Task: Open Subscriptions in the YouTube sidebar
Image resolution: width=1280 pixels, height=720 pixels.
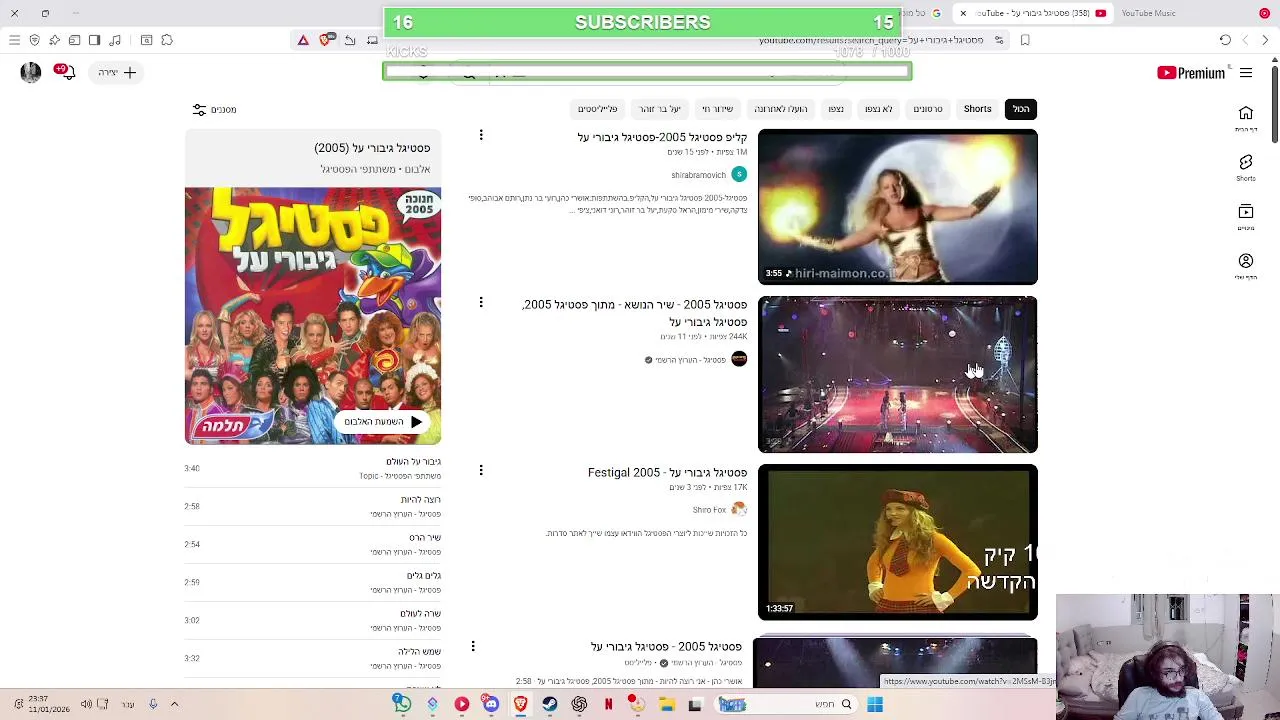Action: pyautogui.click(x=1246, y=216)
